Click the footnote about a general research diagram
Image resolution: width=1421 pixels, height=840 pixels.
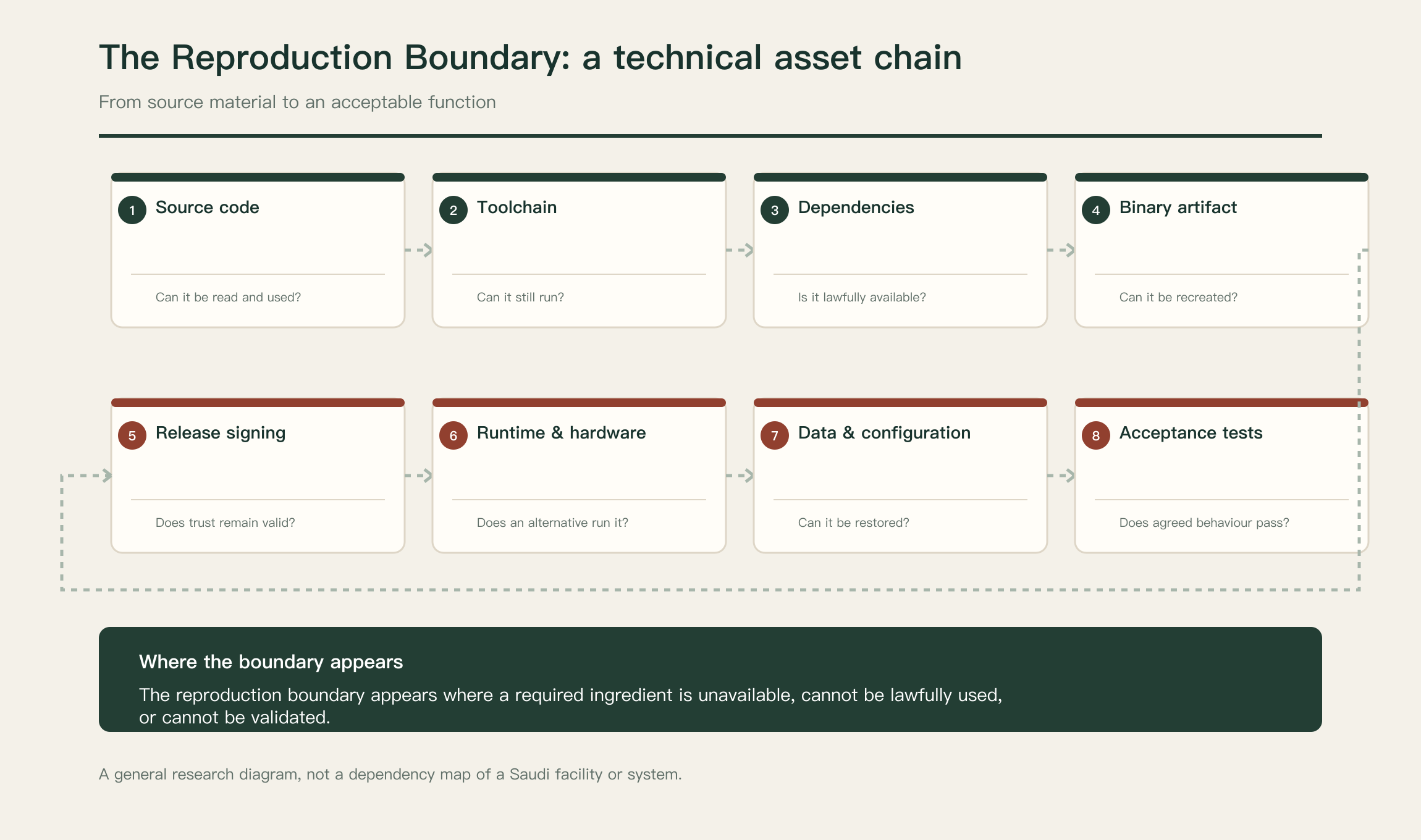click(390, 775)
